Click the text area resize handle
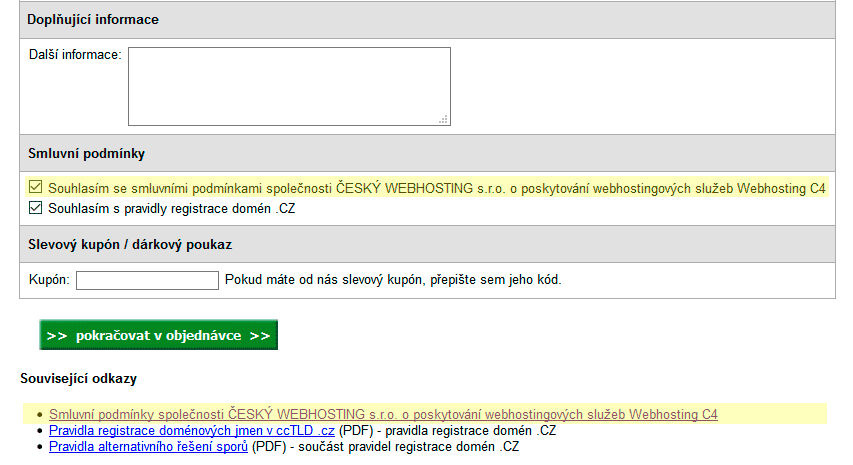 point(443,119)
